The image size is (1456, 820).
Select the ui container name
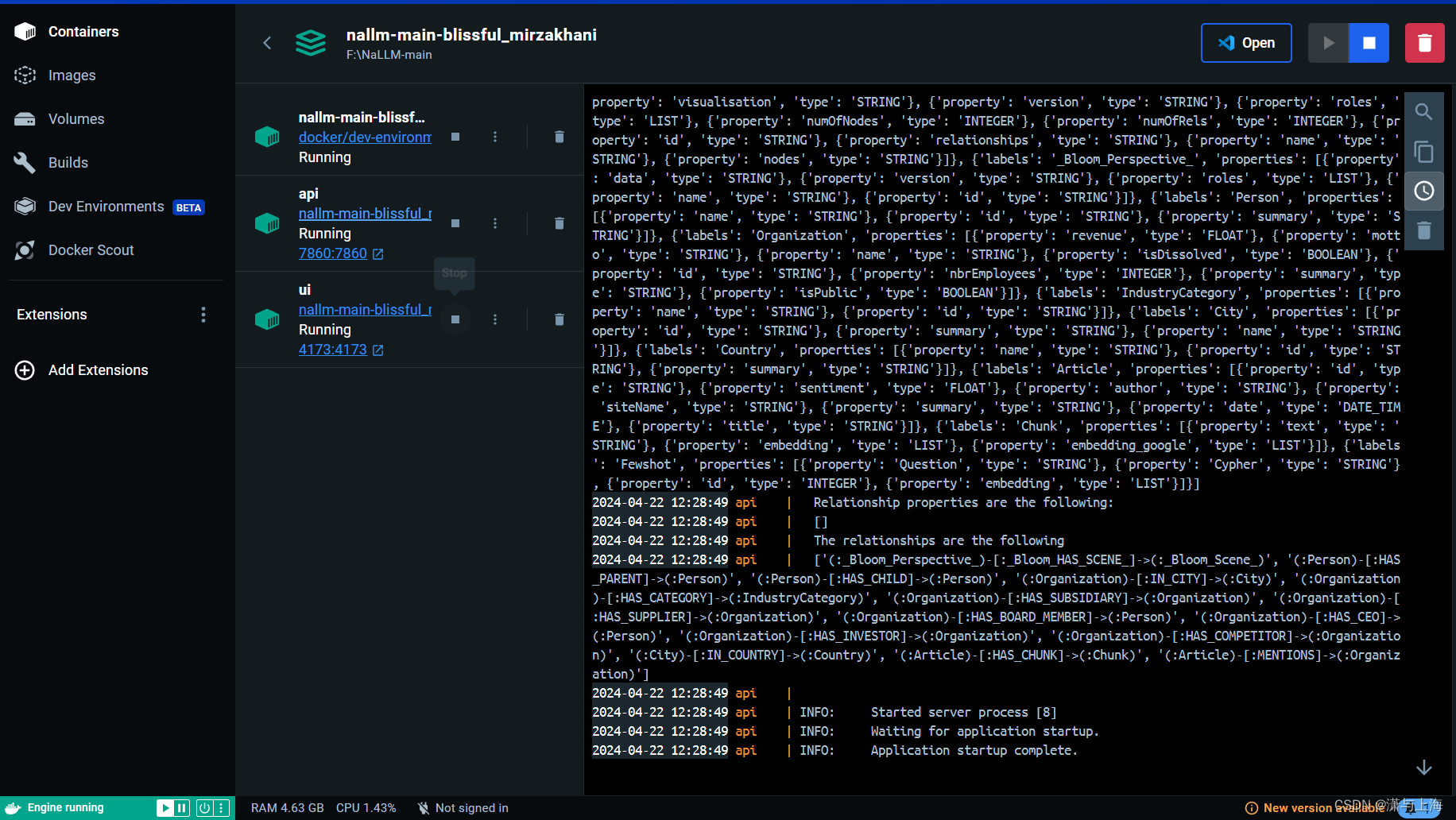(304, 290)
